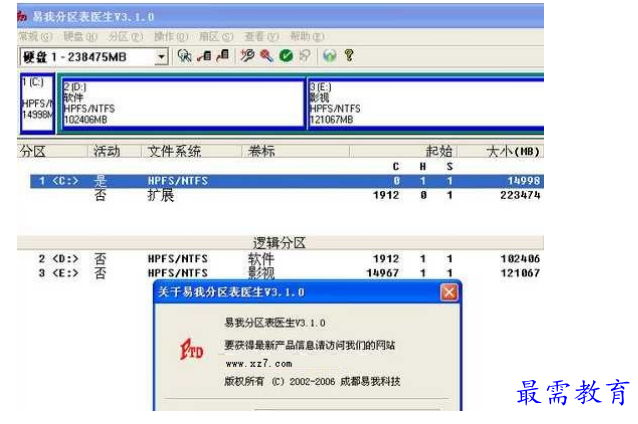The height and width of the screenshot is (424, 638).
Task: Open the 常规(G) menu
Action: 35,37
